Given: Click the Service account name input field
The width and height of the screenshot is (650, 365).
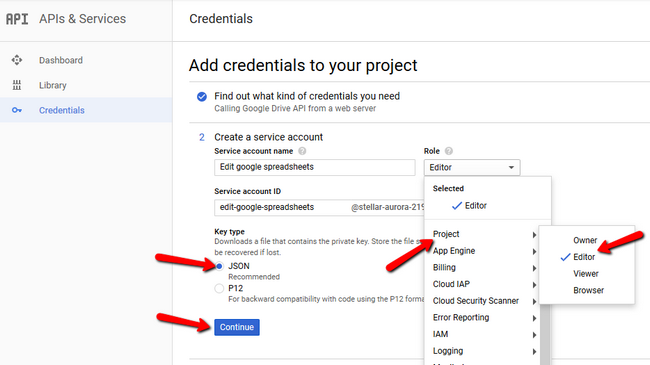Looking at the screenshot, I should [315, 167].
